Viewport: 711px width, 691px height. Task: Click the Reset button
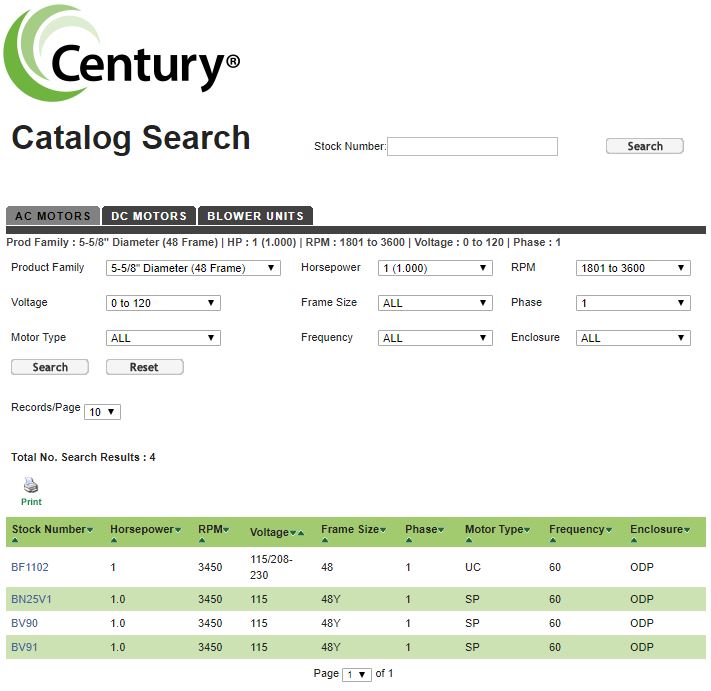[x=145, y=367]
